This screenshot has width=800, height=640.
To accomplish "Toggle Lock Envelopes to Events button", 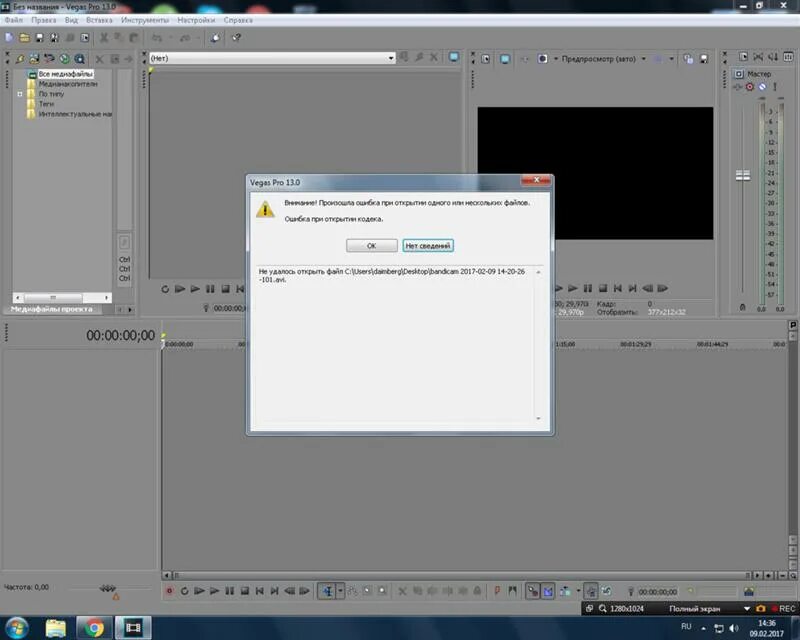I will tap(591, 591).
